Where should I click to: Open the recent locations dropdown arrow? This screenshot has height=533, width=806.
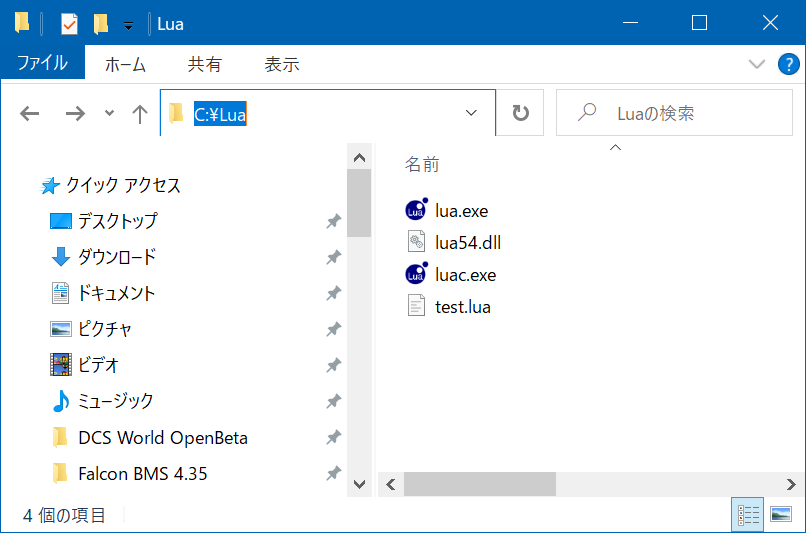click(x=109, y=113)
